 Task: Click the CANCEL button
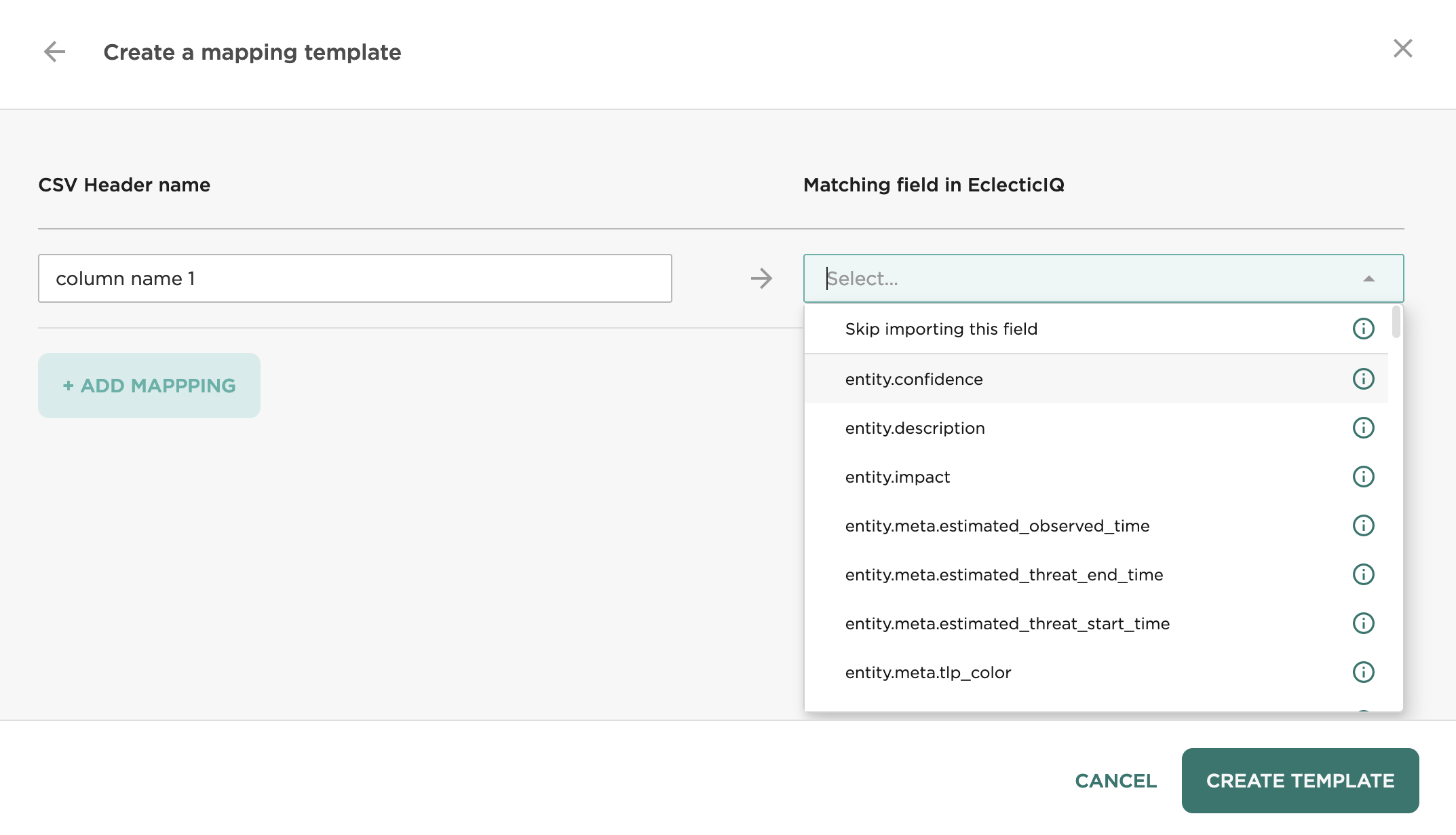[1116, 781]
